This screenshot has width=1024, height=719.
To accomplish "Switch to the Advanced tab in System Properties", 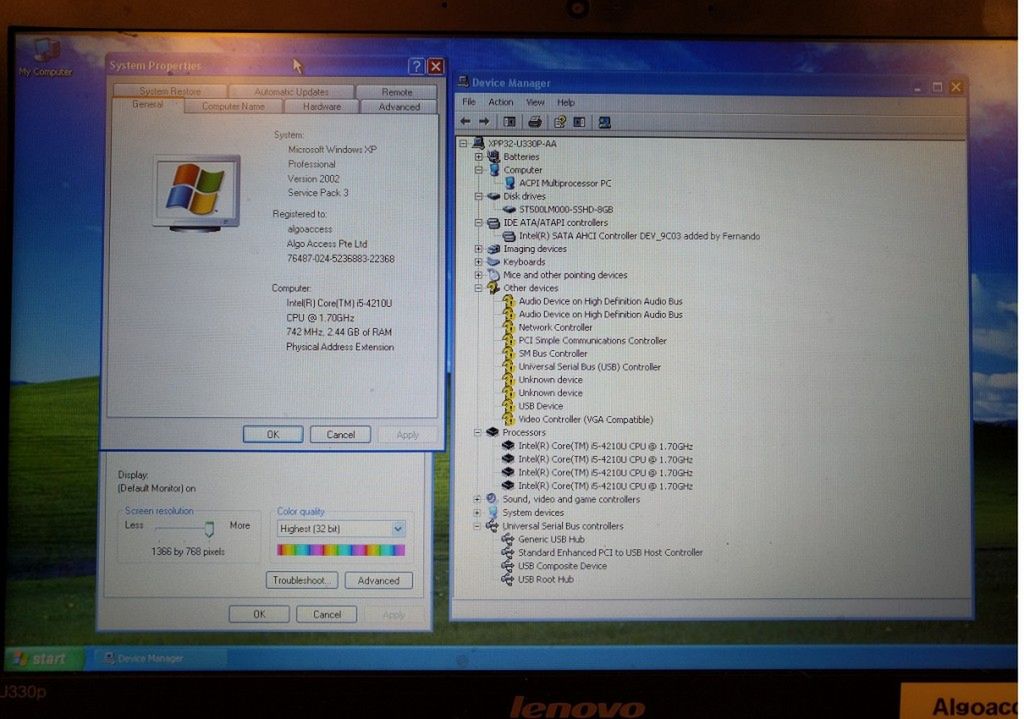I will (x=399, y=106).
